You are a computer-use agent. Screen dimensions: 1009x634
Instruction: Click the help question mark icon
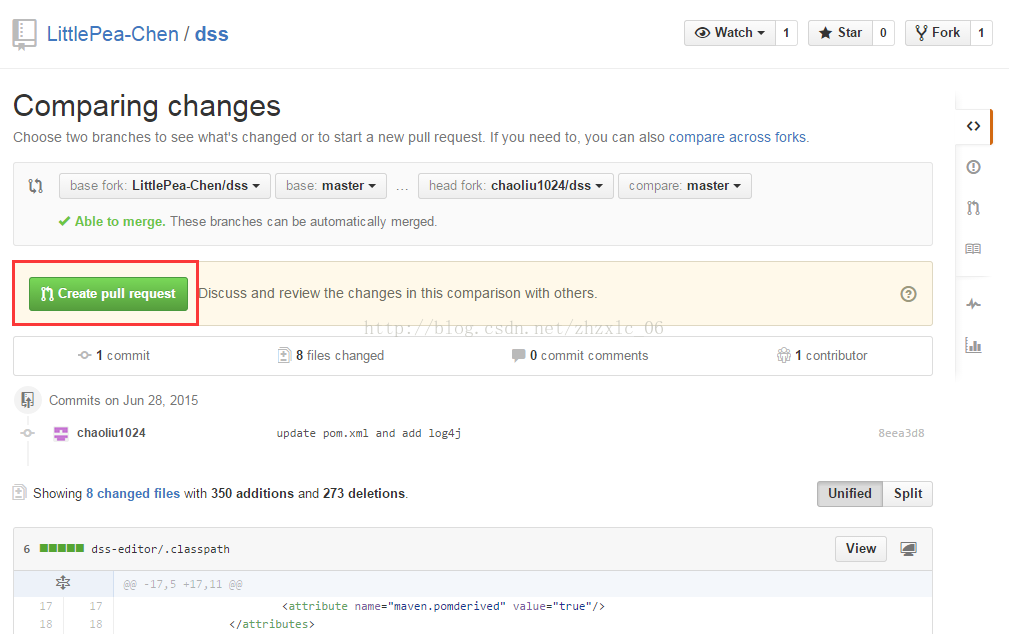pyautogui.click(x=908, y=294)
